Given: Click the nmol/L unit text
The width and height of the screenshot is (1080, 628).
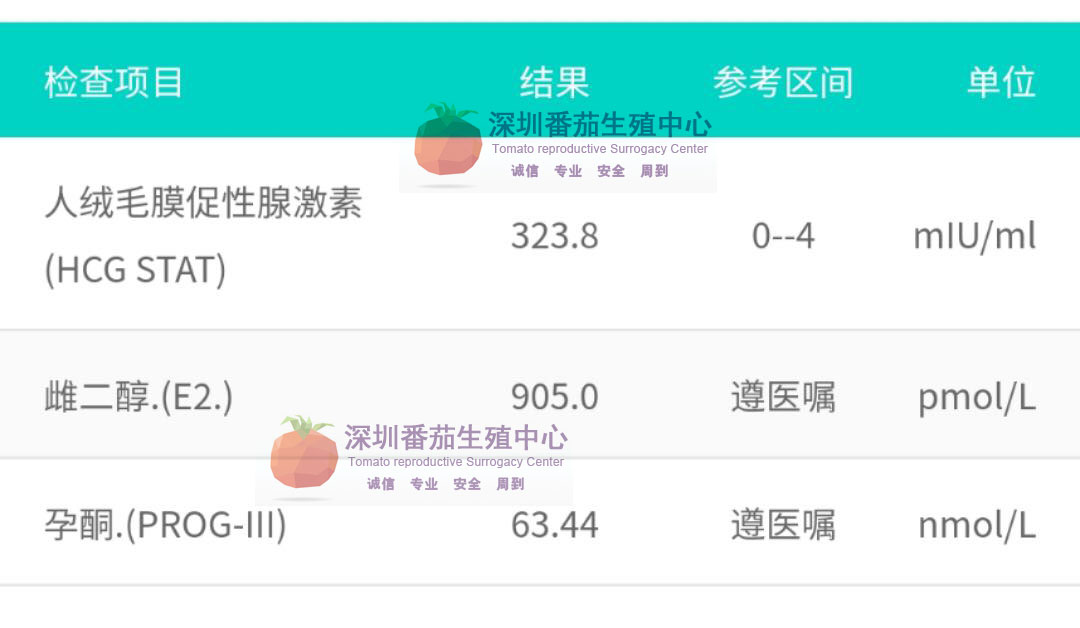Looking at the screenshot, I should (977, 525).
